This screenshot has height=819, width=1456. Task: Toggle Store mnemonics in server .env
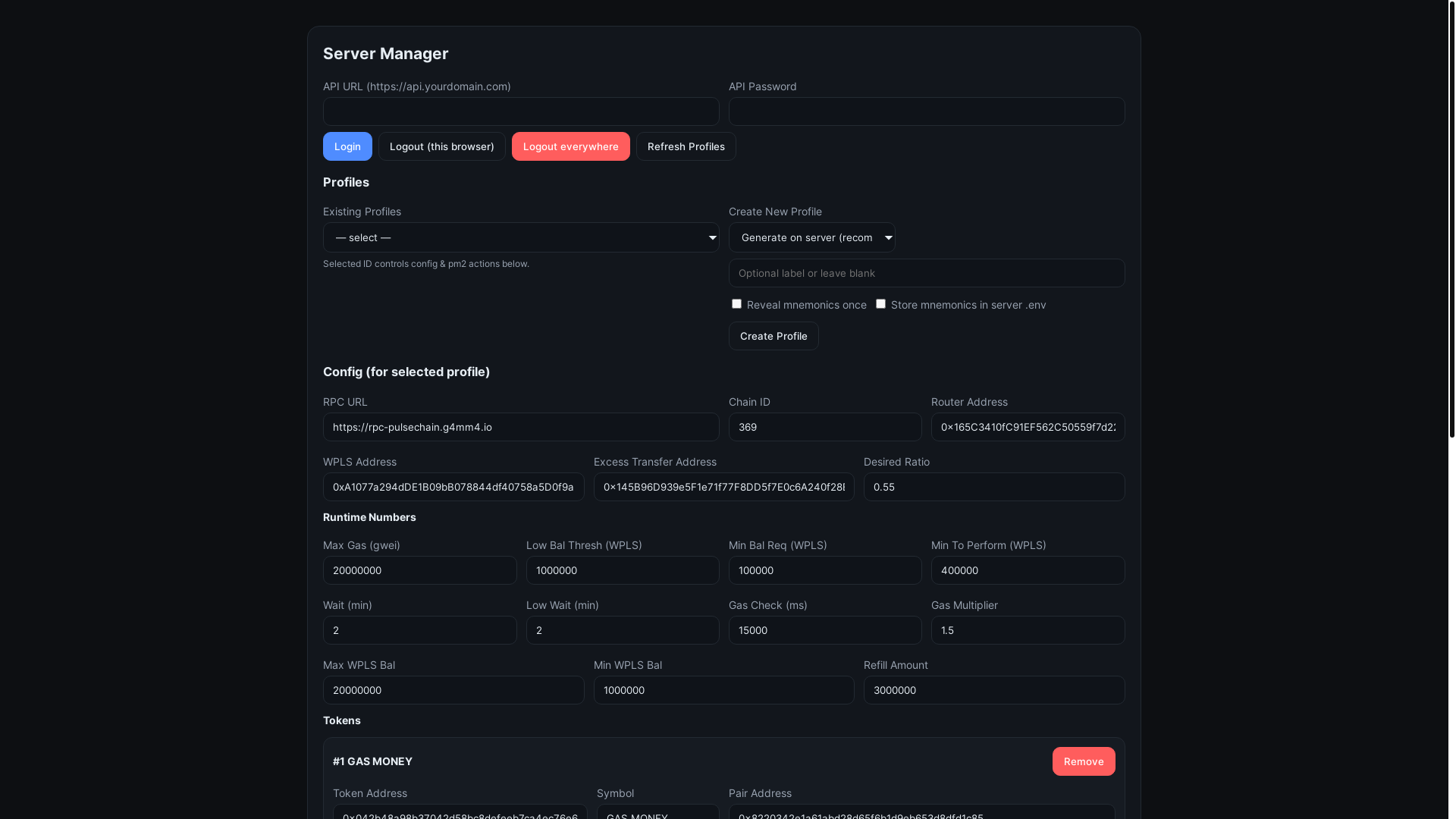(880, 303)
